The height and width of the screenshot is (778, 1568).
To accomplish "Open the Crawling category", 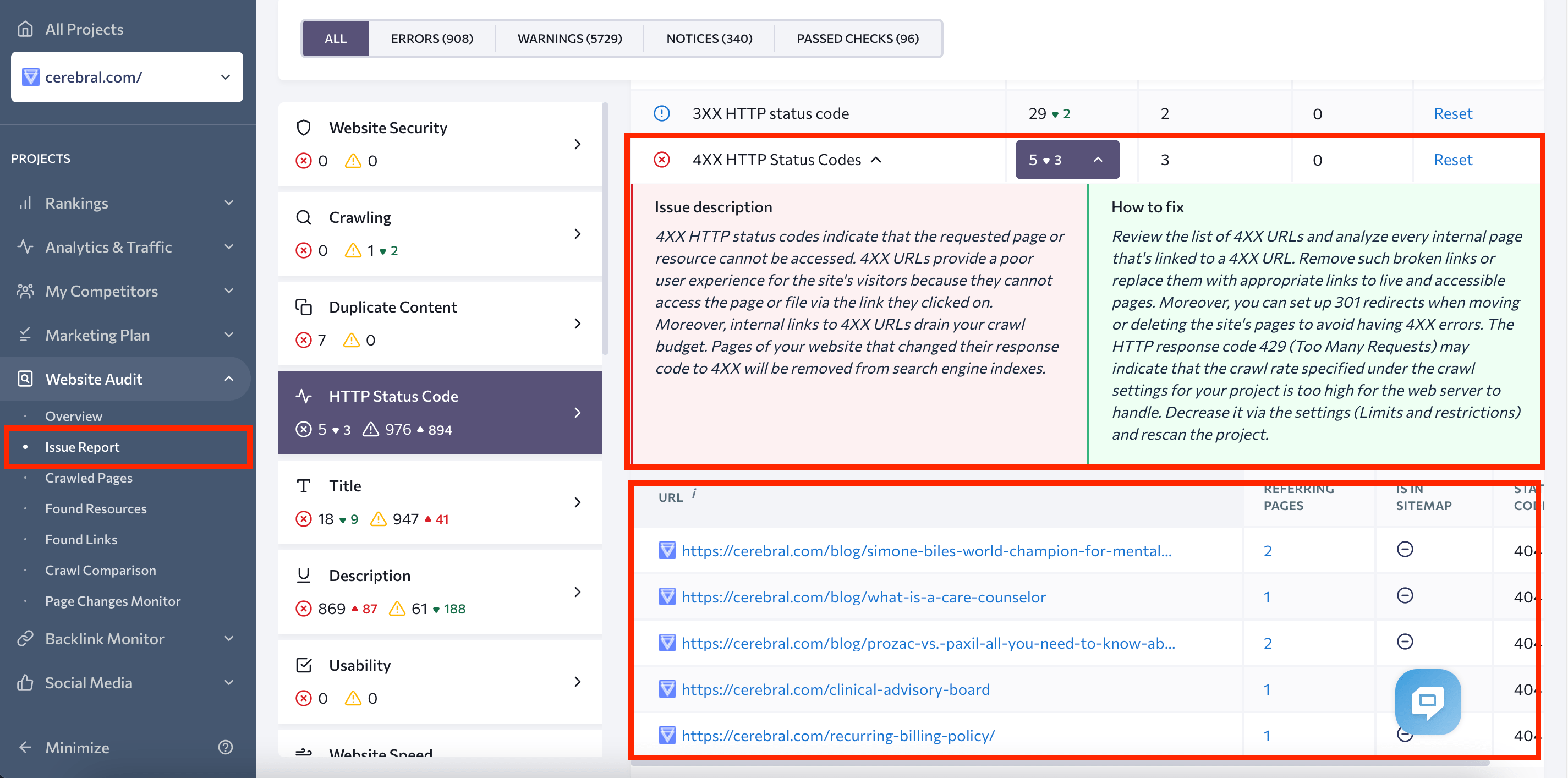I will click(440, 233).
